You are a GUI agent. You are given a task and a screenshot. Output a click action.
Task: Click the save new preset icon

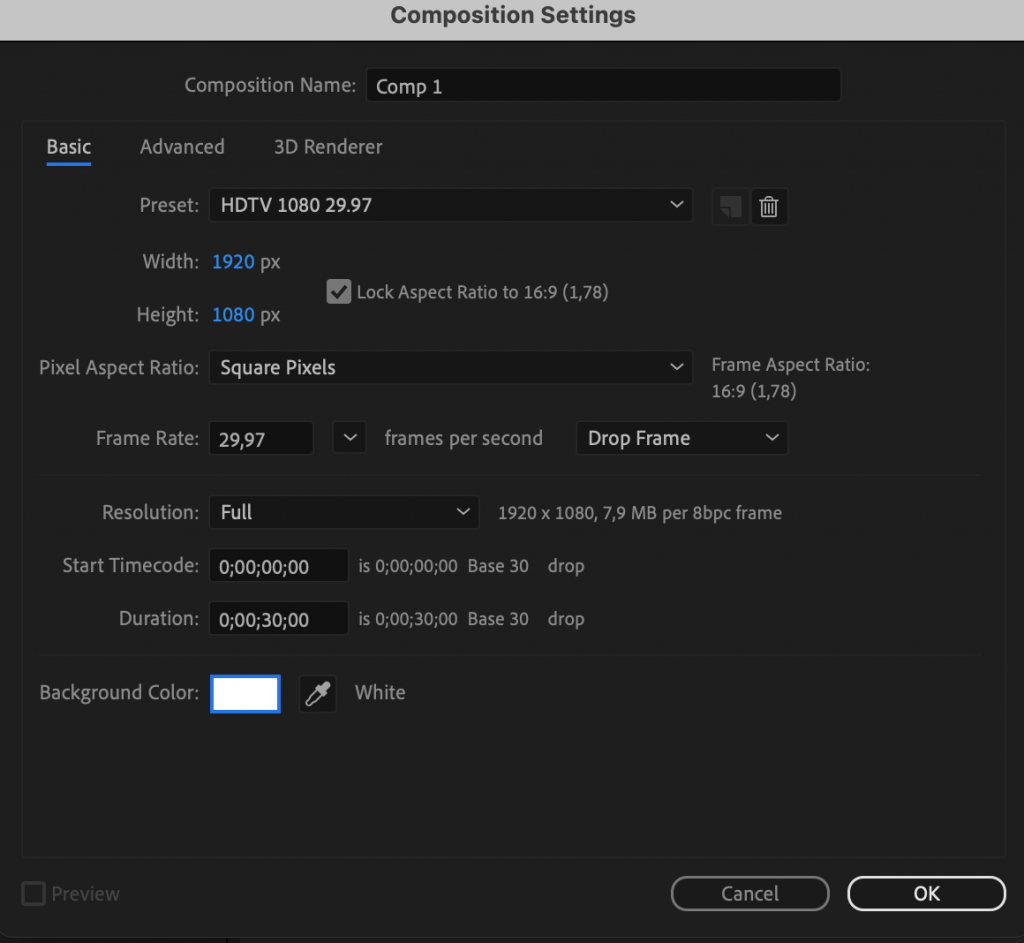coord(729,206)
